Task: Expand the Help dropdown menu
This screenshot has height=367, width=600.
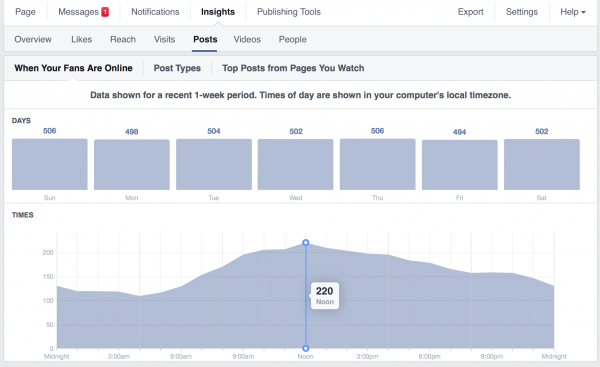Action: tap(573, 12)
